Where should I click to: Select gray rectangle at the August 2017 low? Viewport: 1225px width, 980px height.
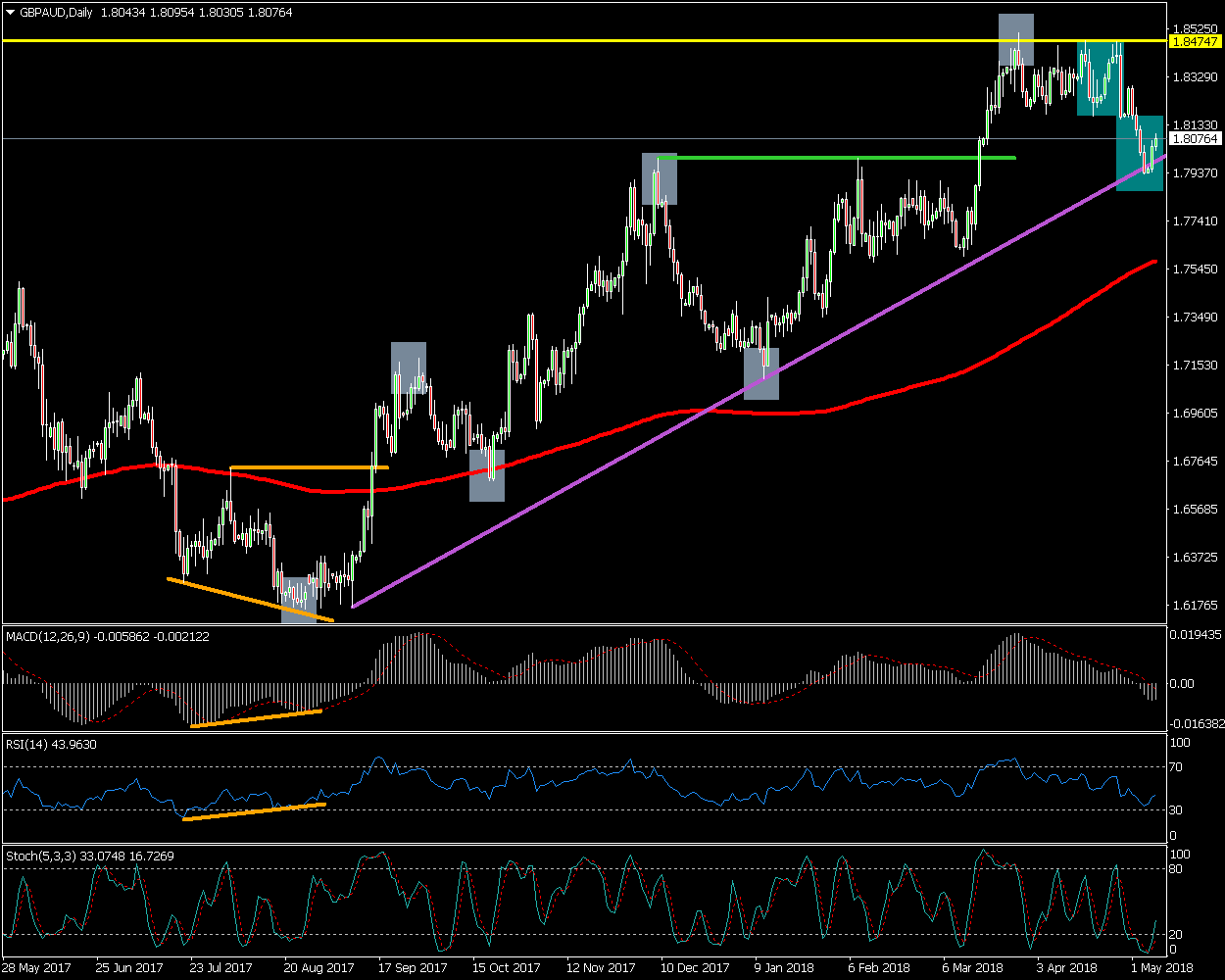pyautogui.click(x=299, y=600)
